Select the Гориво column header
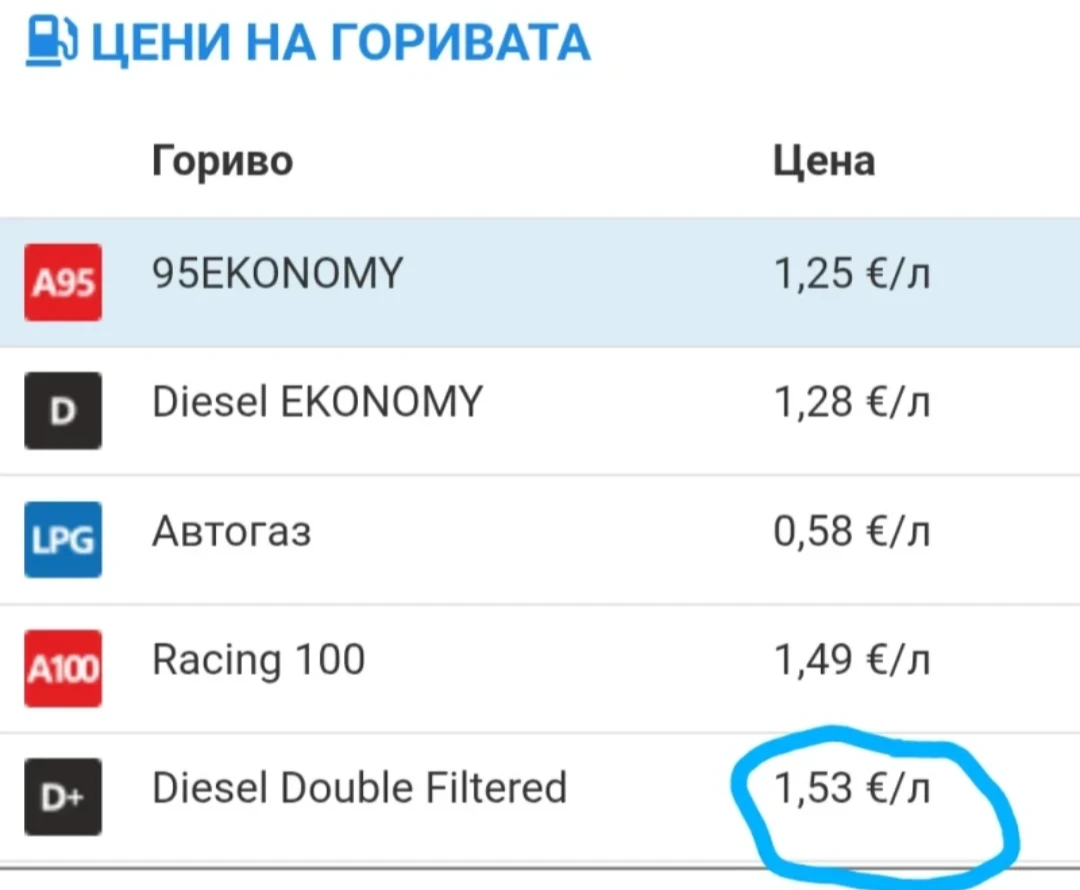The image size is (1080, 890). (222, 160)
